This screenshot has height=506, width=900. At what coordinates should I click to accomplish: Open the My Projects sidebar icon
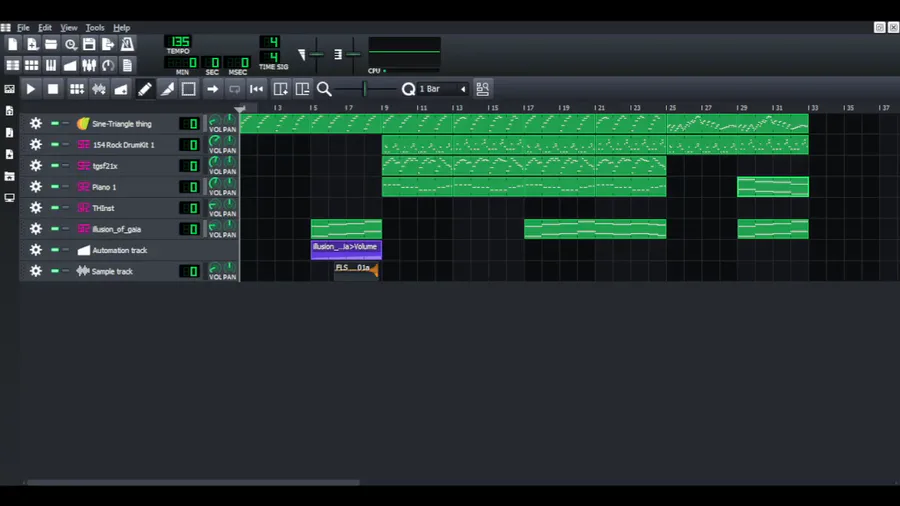coord(9,111)
